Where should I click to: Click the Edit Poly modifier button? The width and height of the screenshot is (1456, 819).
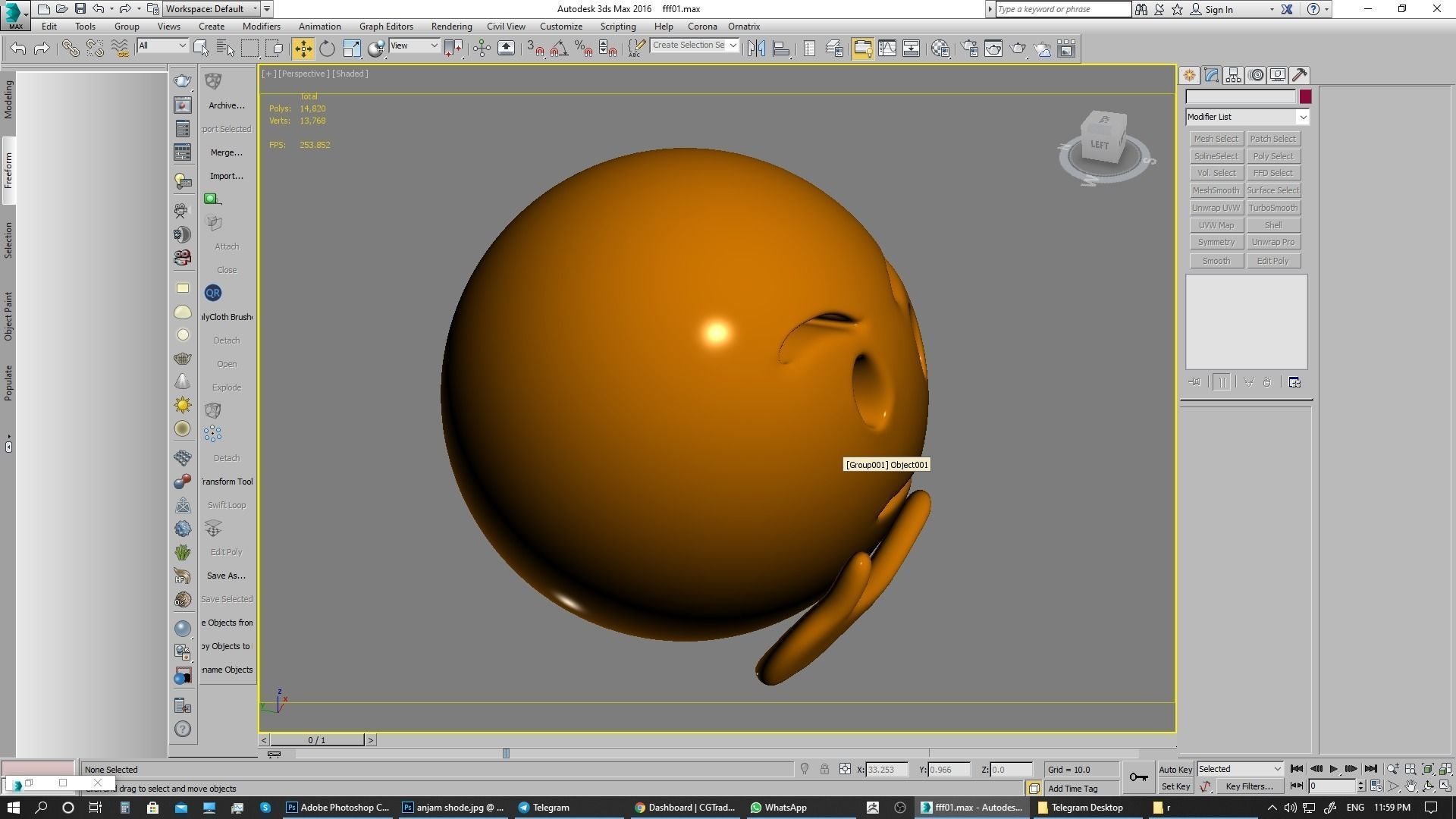point(1273,261)
